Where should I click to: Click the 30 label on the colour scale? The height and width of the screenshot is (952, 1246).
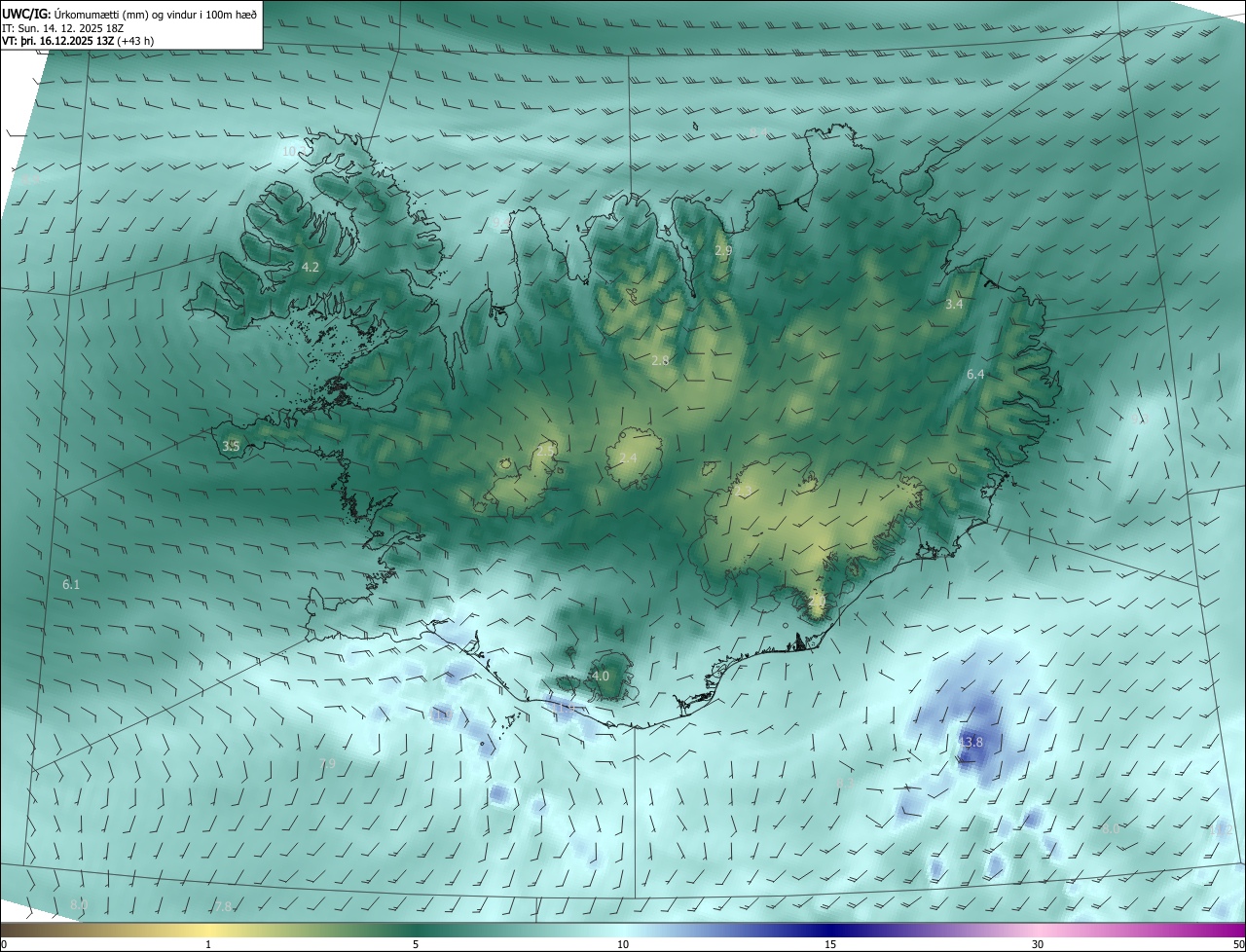(1038, 944)
